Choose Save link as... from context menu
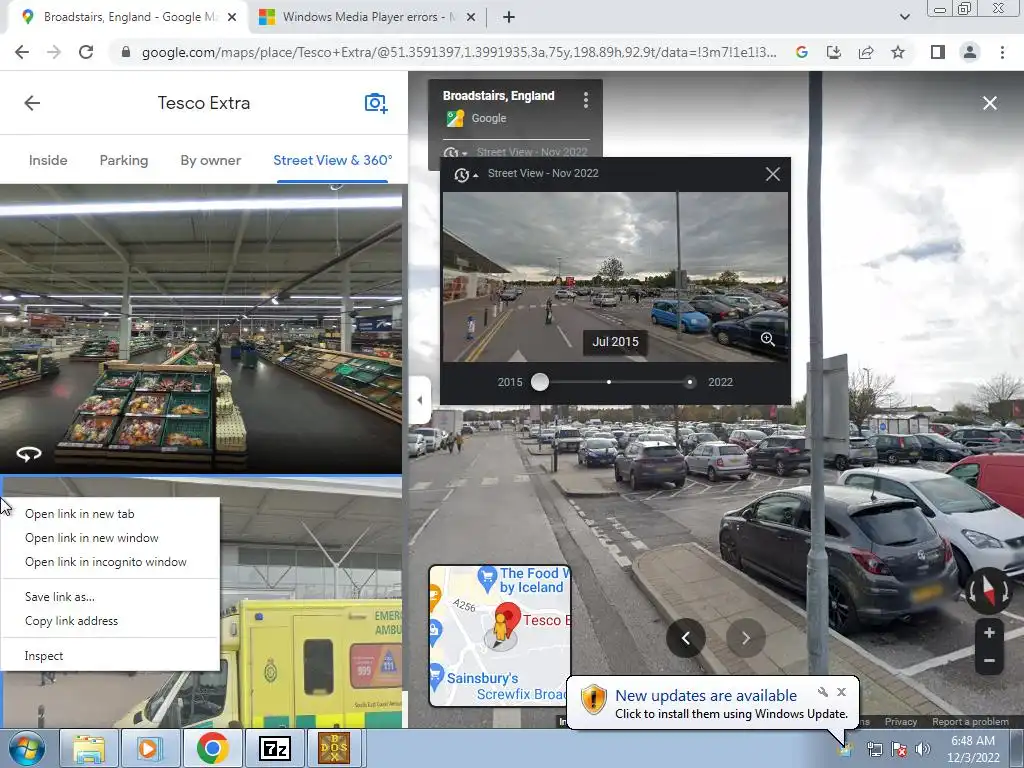The width and height of the screenshot is (1024, 768). pos(59,597)
